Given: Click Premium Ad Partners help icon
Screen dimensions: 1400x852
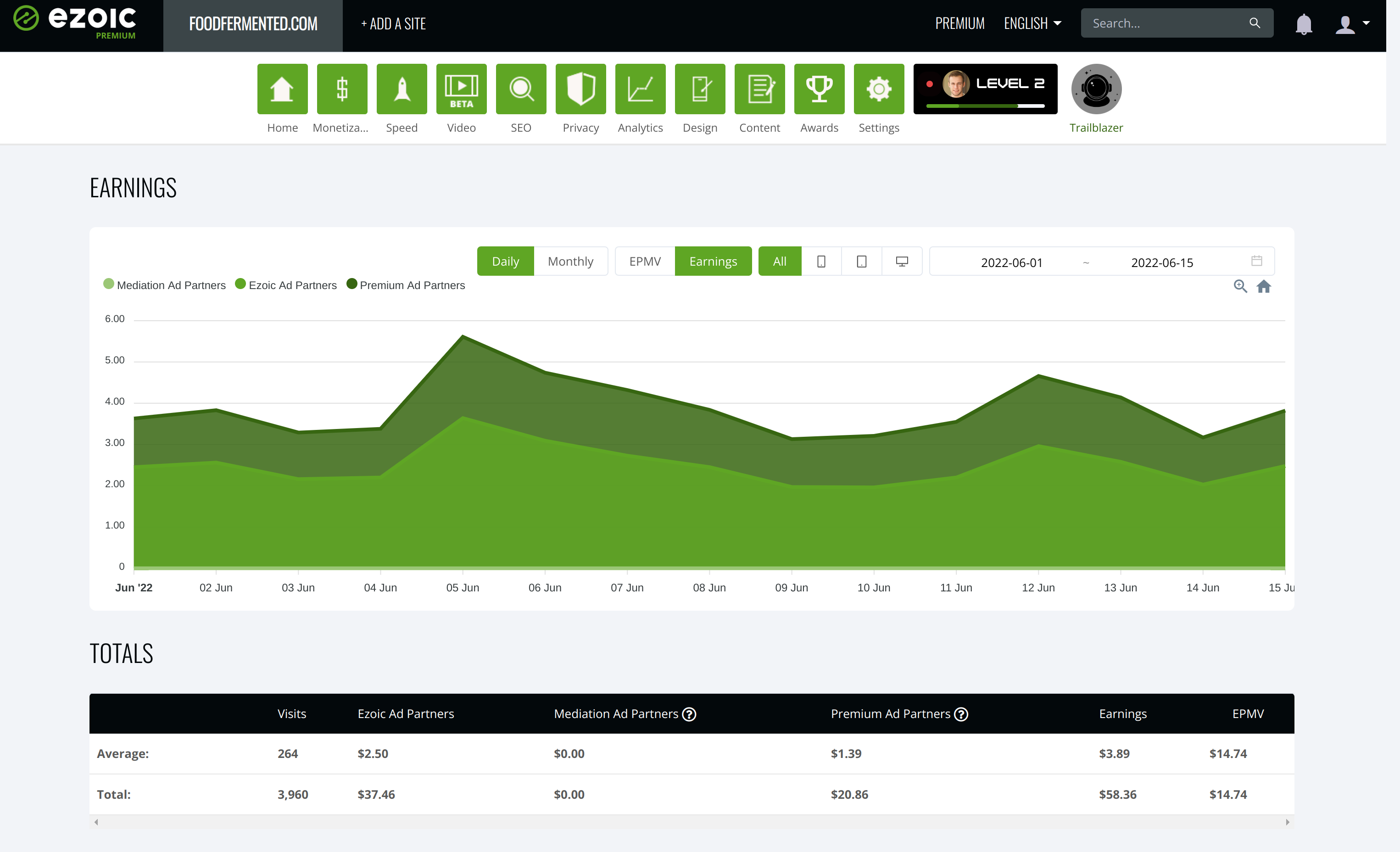Looking at the screenshot, I should (961, 714).
